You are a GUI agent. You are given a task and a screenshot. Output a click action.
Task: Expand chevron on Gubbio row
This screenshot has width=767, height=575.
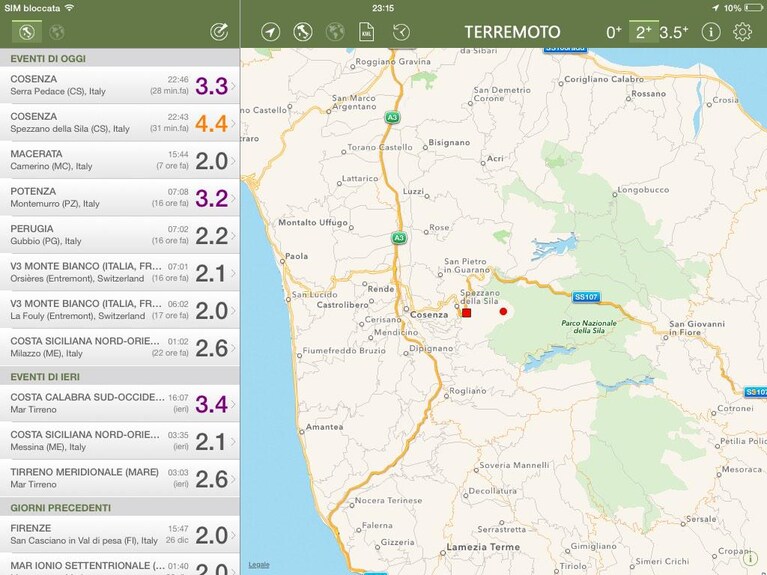(233, 235)
